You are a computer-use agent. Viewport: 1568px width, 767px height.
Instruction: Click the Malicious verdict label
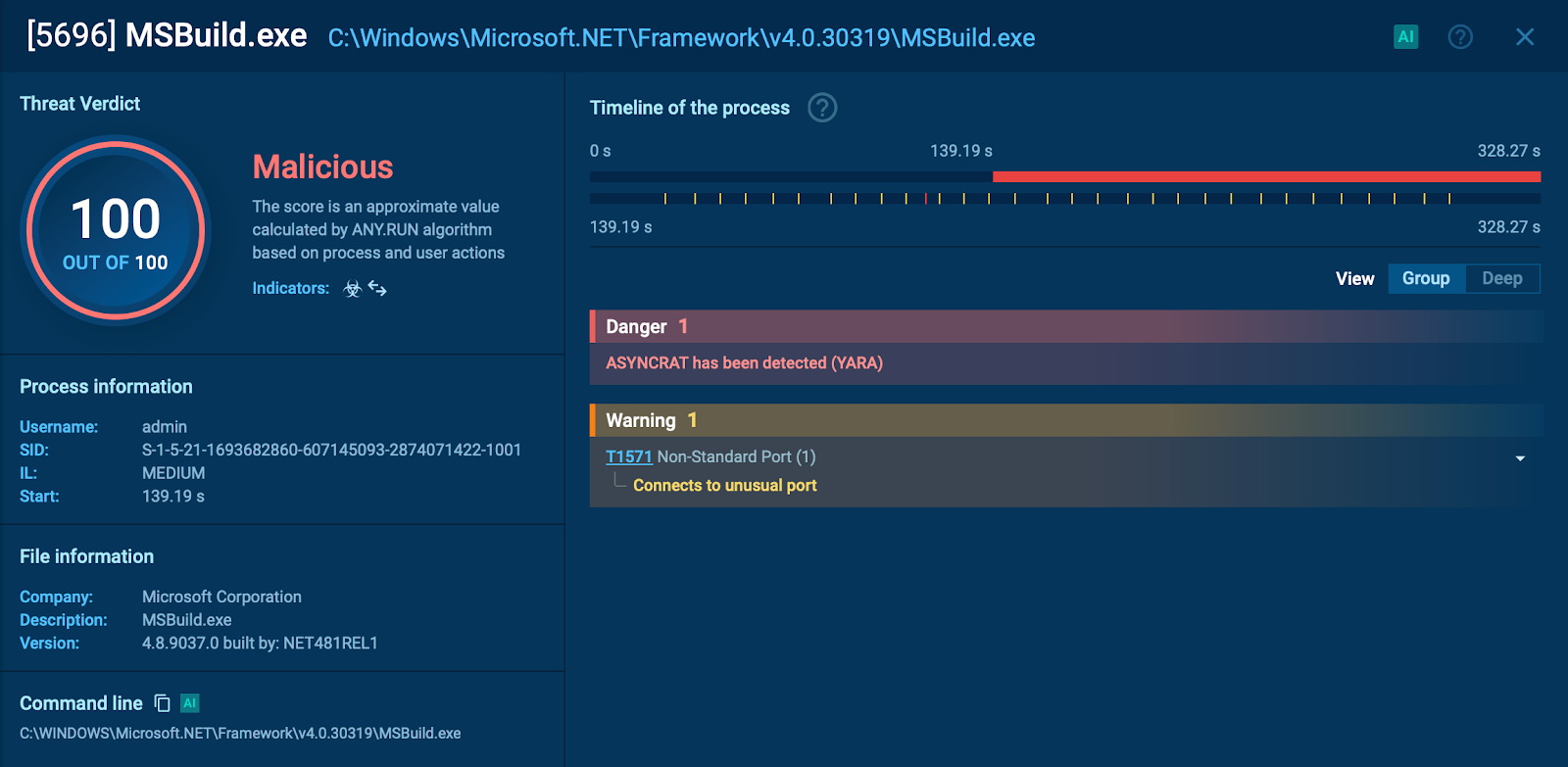[322, 168]
